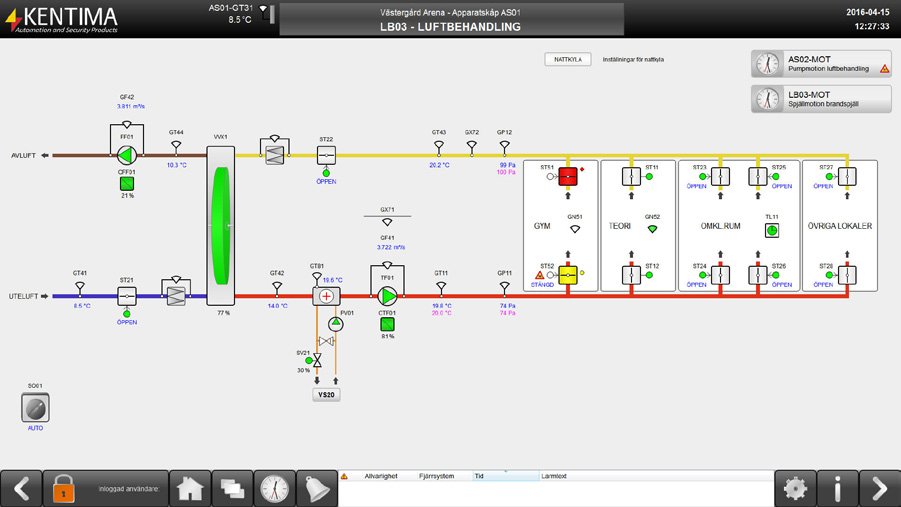Click the ST23 damper in OMKL.RUM
The width and height of the screenshot is (901, 507).
point(720,176)
